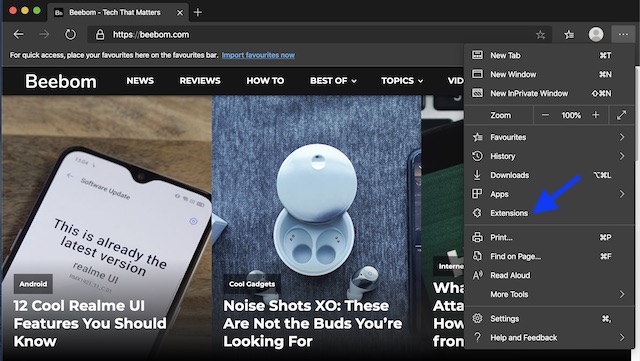
Task: Click the Cool Gadgets category tag
Action: 252,284
